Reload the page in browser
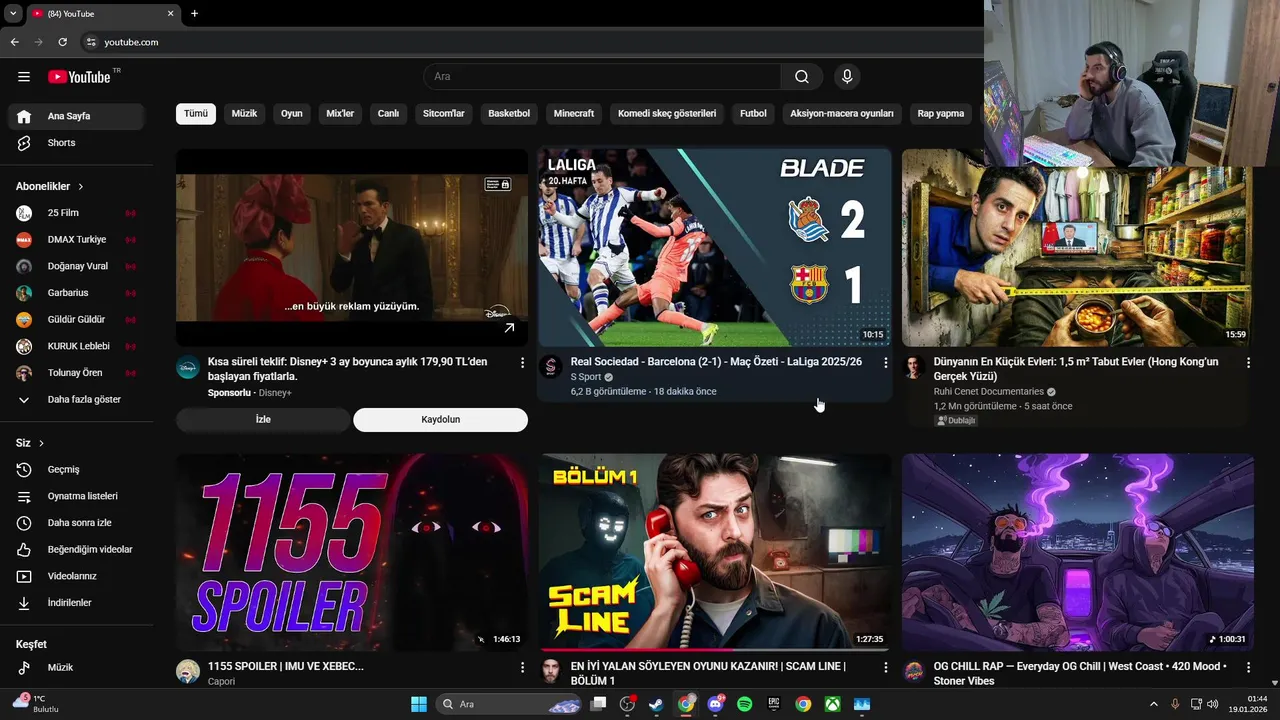This screenshot has height=720, width=1280. click(63, 42)
